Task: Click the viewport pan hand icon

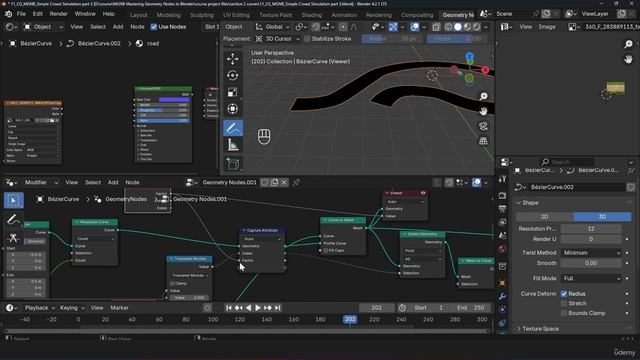Action: (483, 111)
